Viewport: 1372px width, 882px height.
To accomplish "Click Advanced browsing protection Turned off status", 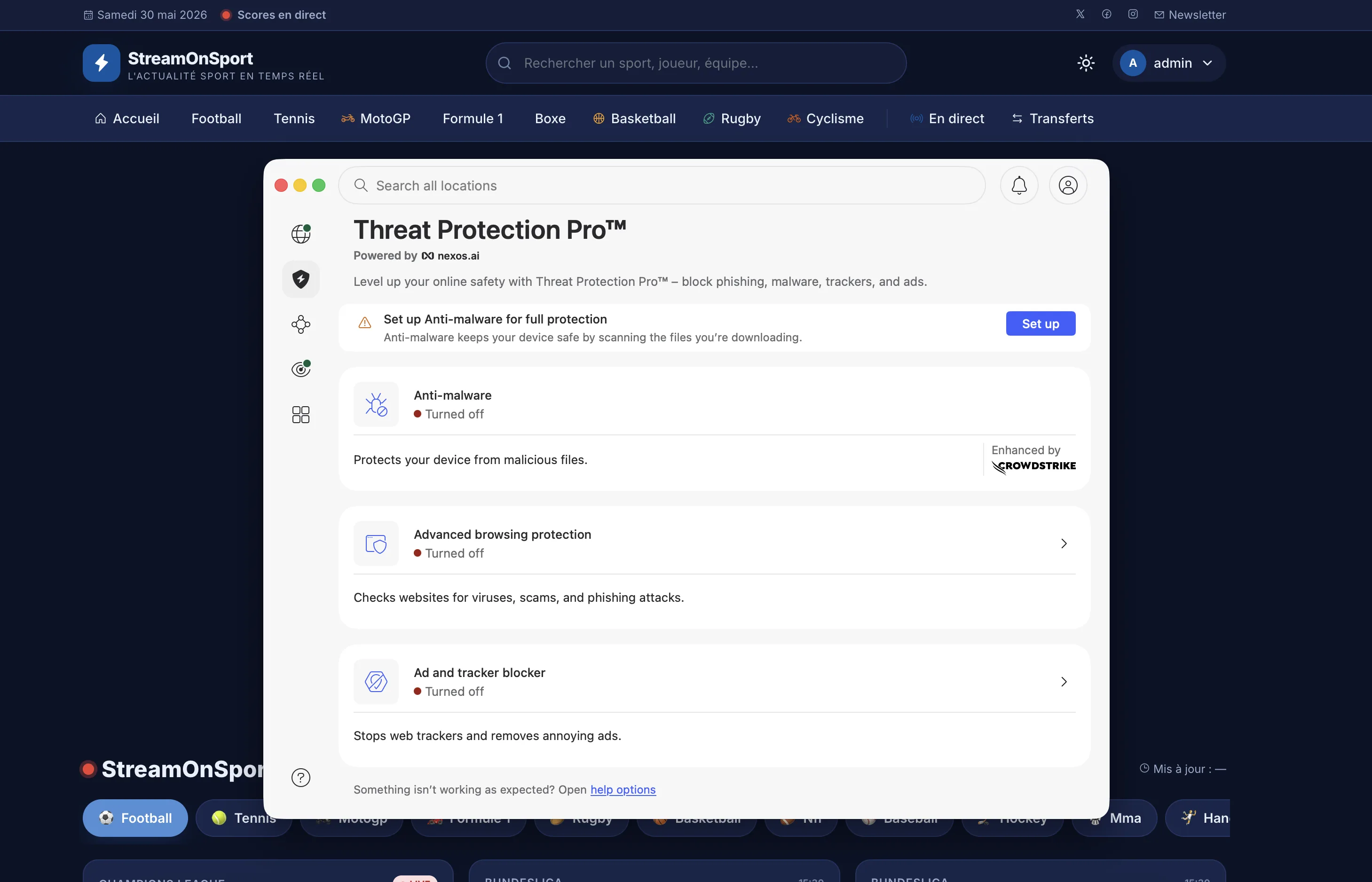I will click(x=449, y=553).
